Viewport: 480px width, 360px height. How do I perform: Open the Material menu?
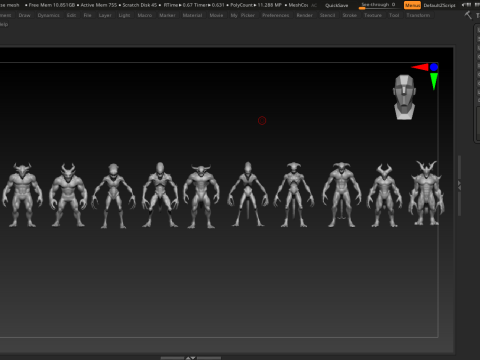192,15
